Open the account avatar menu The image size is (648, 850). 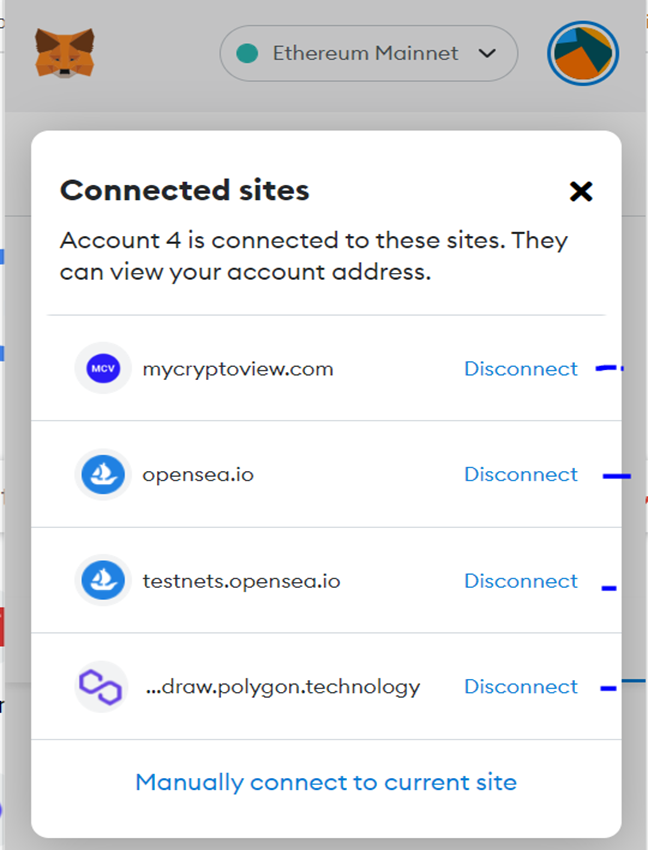pyautogui.click(x=583, y=53)
